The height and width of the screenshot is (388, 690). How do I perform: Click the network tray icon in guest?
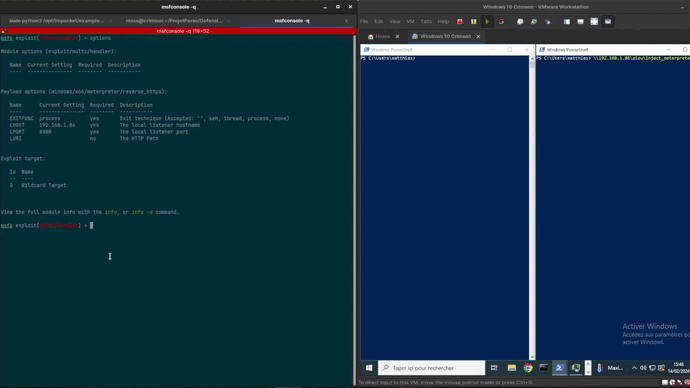[652, 368]
